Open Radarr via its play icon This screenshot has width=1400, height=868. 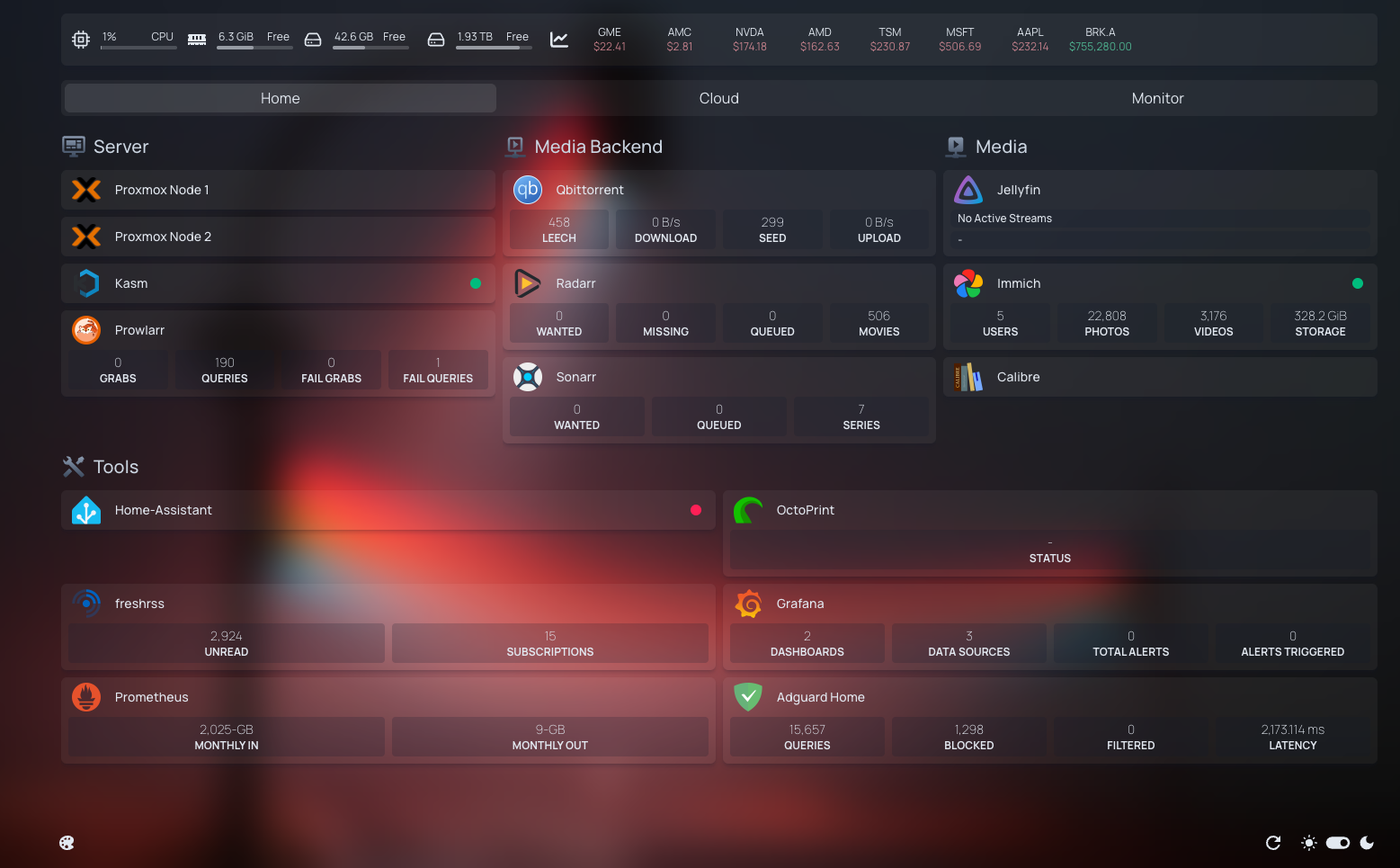click(528, 283)
